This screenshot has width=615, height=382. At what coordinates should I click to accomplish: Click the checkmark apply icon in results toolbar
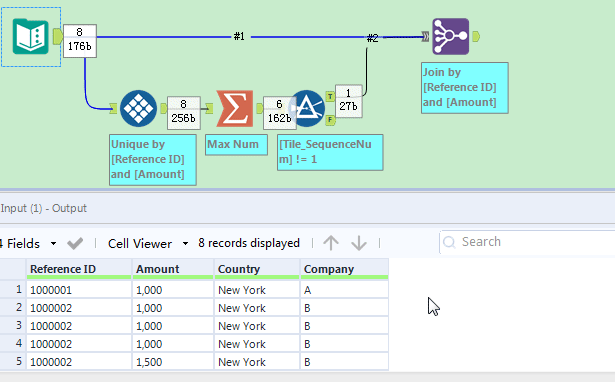tap(75, 243)
